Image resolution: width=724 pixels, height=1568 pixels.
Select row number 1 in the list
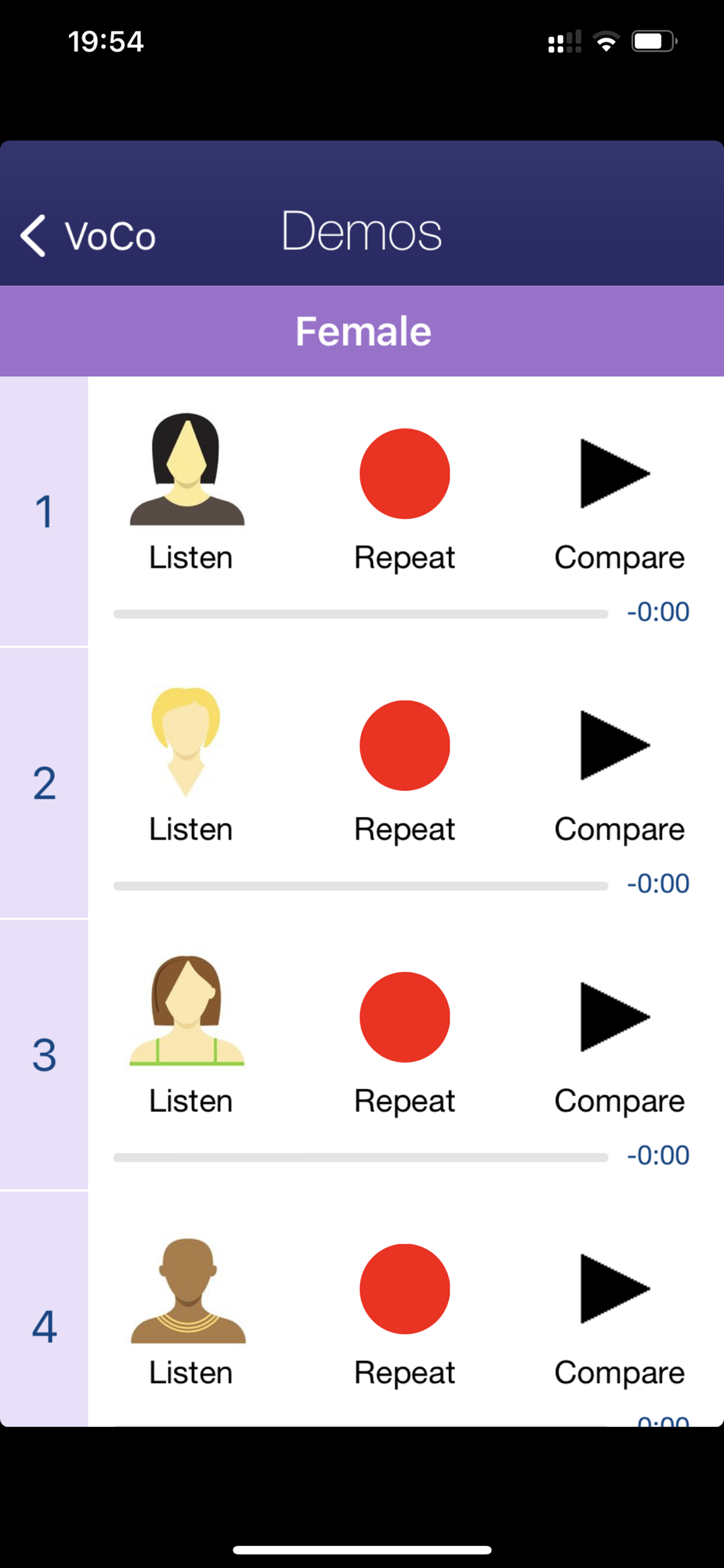click(44, 511)
